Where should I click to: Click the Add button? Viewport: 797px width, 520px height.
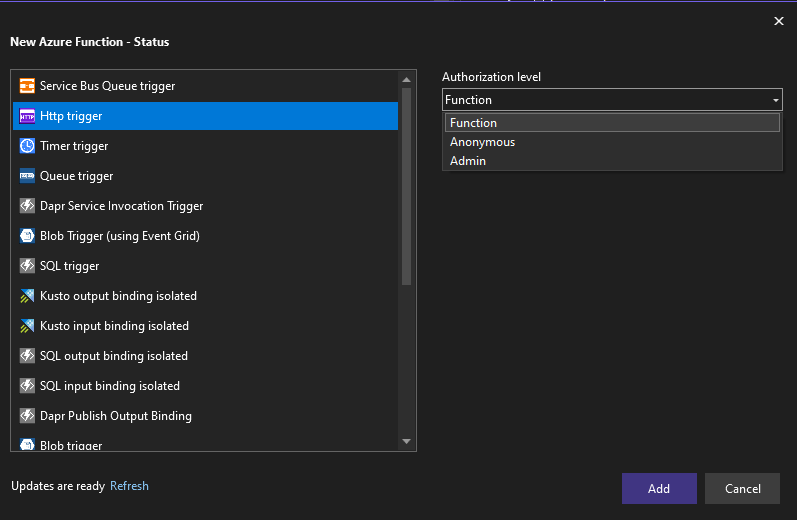coord(659,488)
